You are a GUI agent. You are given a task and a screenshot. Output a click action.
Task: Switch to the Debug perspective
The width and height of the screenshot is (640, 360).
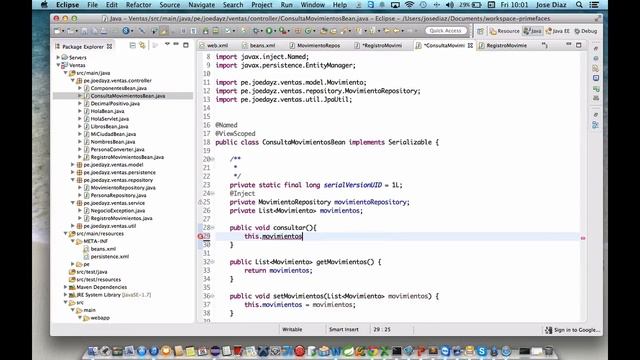(x=586, y=31)
